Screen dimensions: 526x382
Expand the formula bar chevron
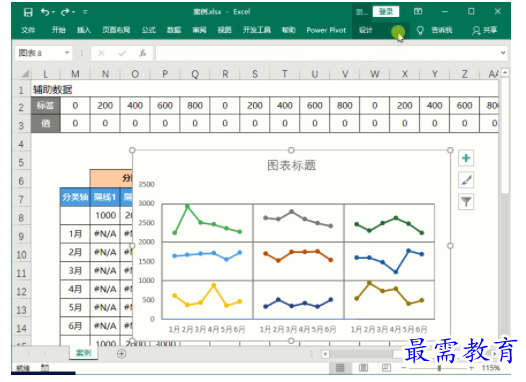tap(503, 53)
